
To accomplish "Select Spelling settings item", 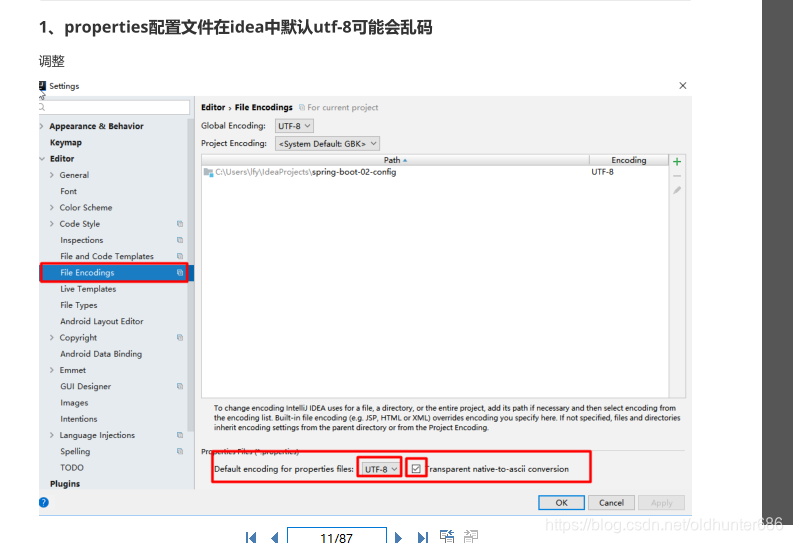I will point(75,451).
